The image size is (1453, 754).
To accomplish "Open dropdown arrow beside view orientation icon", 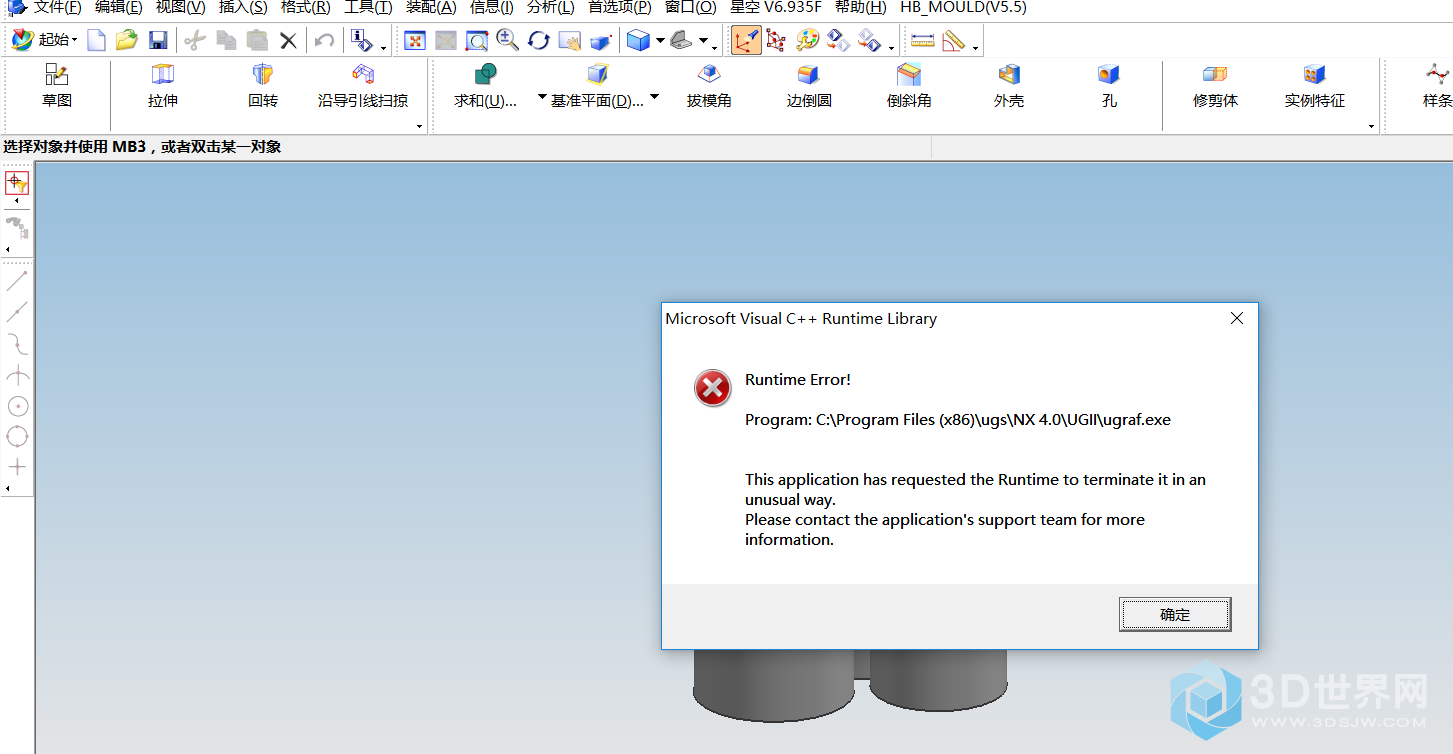I will [x=703, y=41].
